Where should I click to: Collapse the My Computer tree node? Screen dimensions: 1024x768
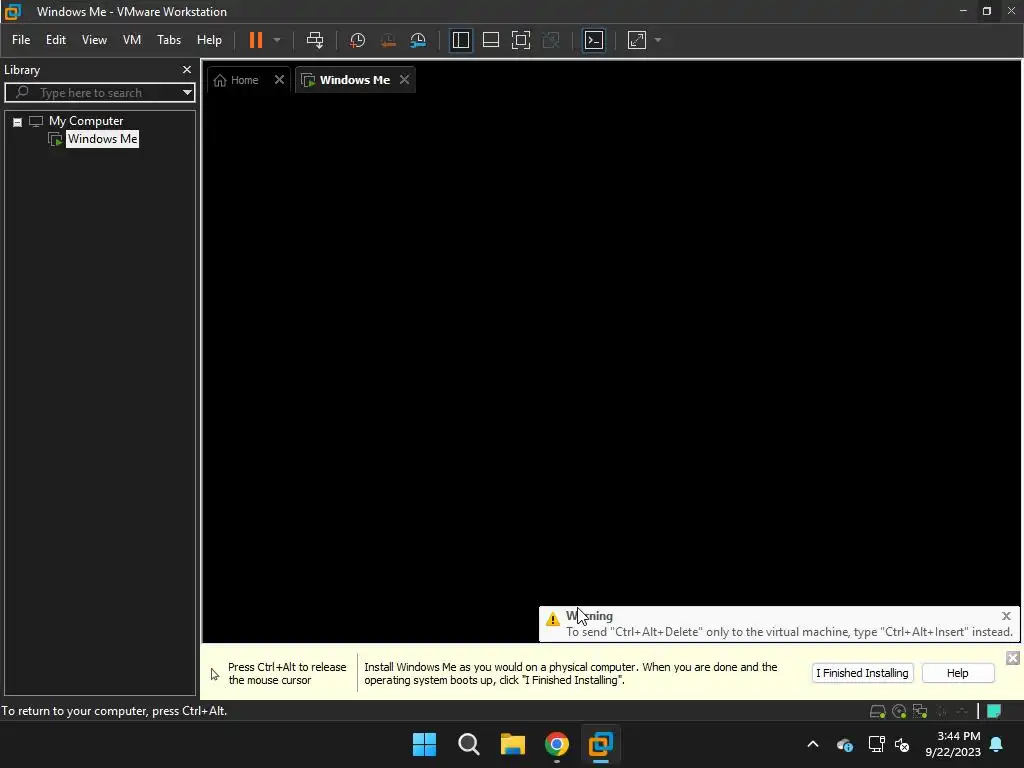tap(18, 122)
